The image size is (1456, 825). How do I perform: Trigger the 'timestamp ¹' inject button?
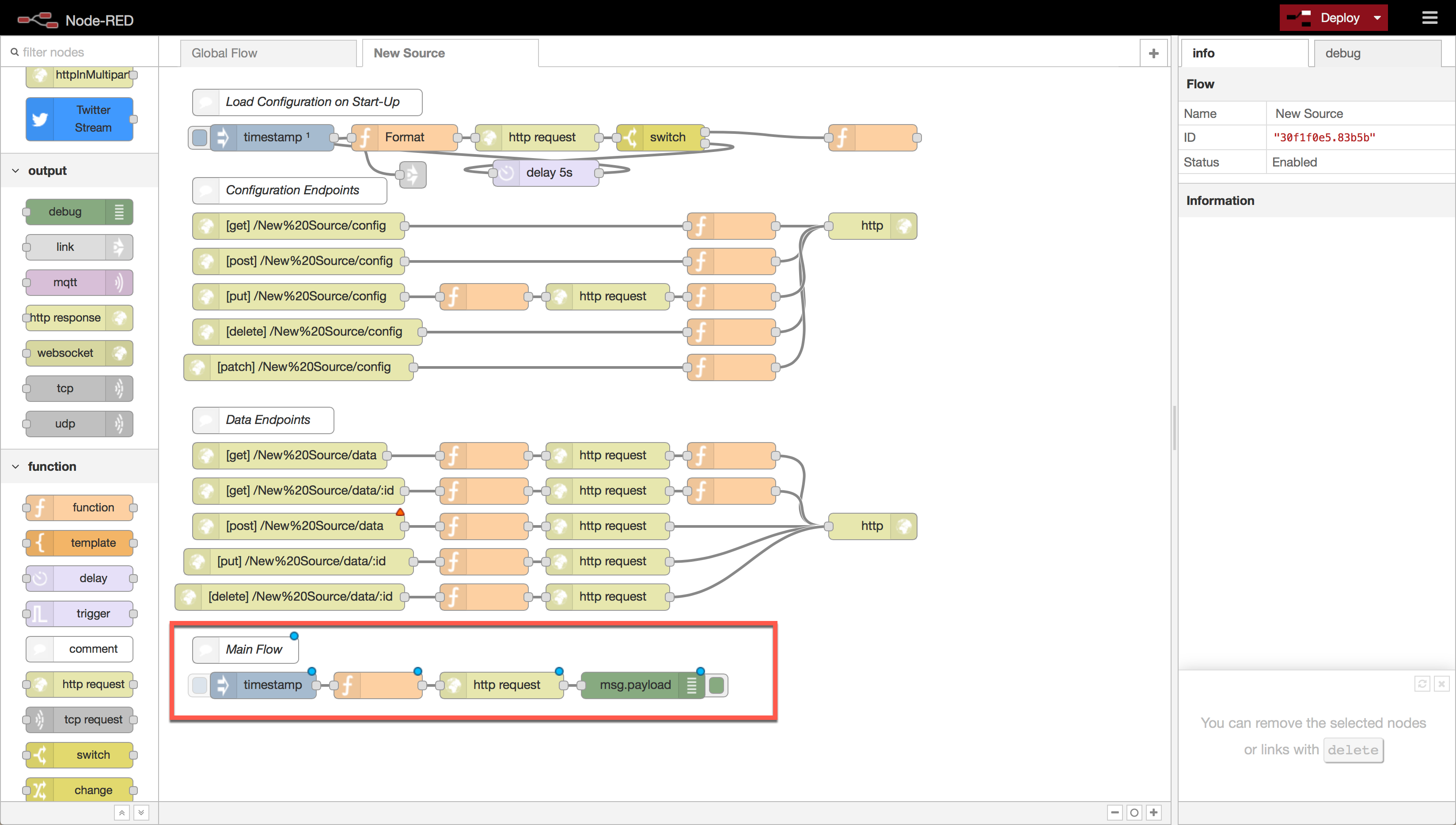pyautogui.click(x=200, y=138)
